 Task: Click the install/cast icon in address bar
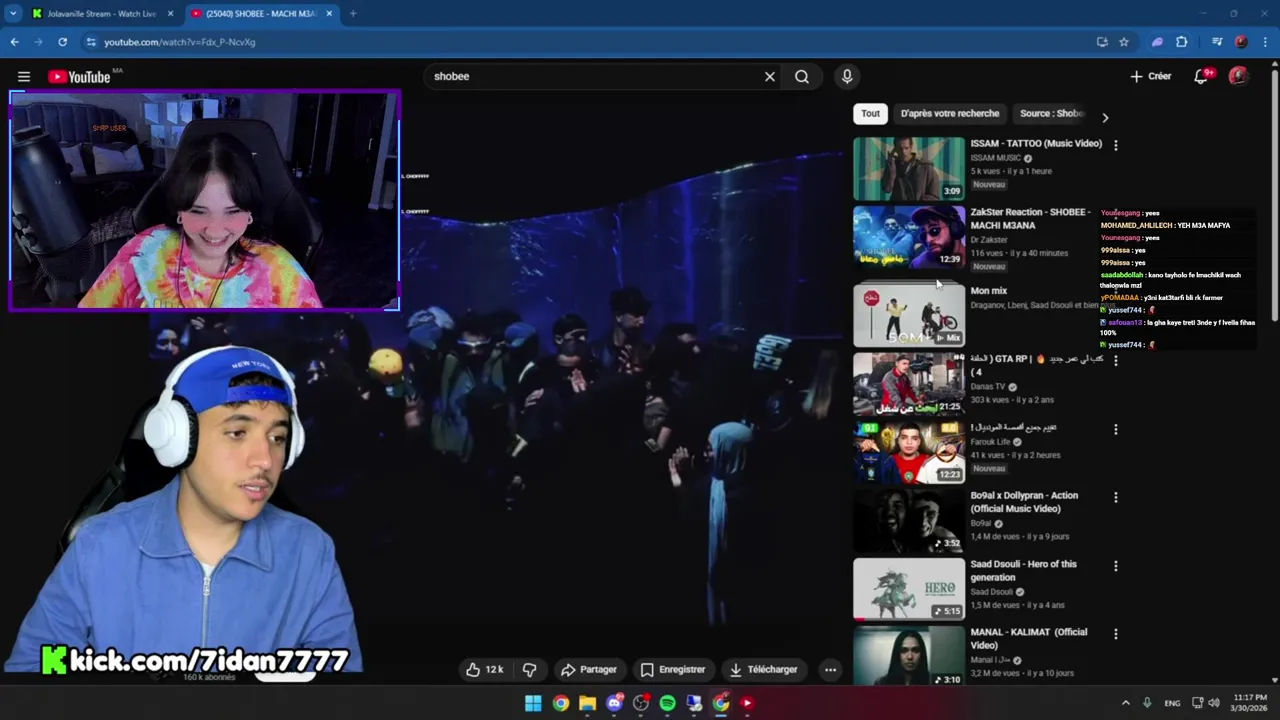pos(1102,42)
